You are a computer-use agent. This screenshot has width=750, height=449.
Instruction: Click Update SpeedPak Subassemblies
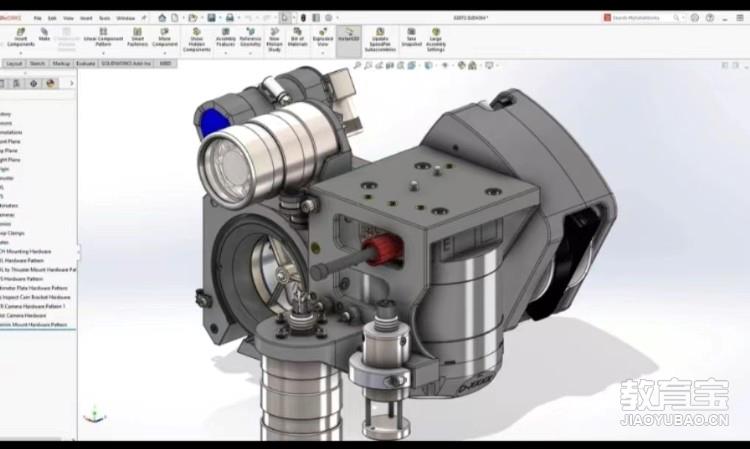point(380,40)
